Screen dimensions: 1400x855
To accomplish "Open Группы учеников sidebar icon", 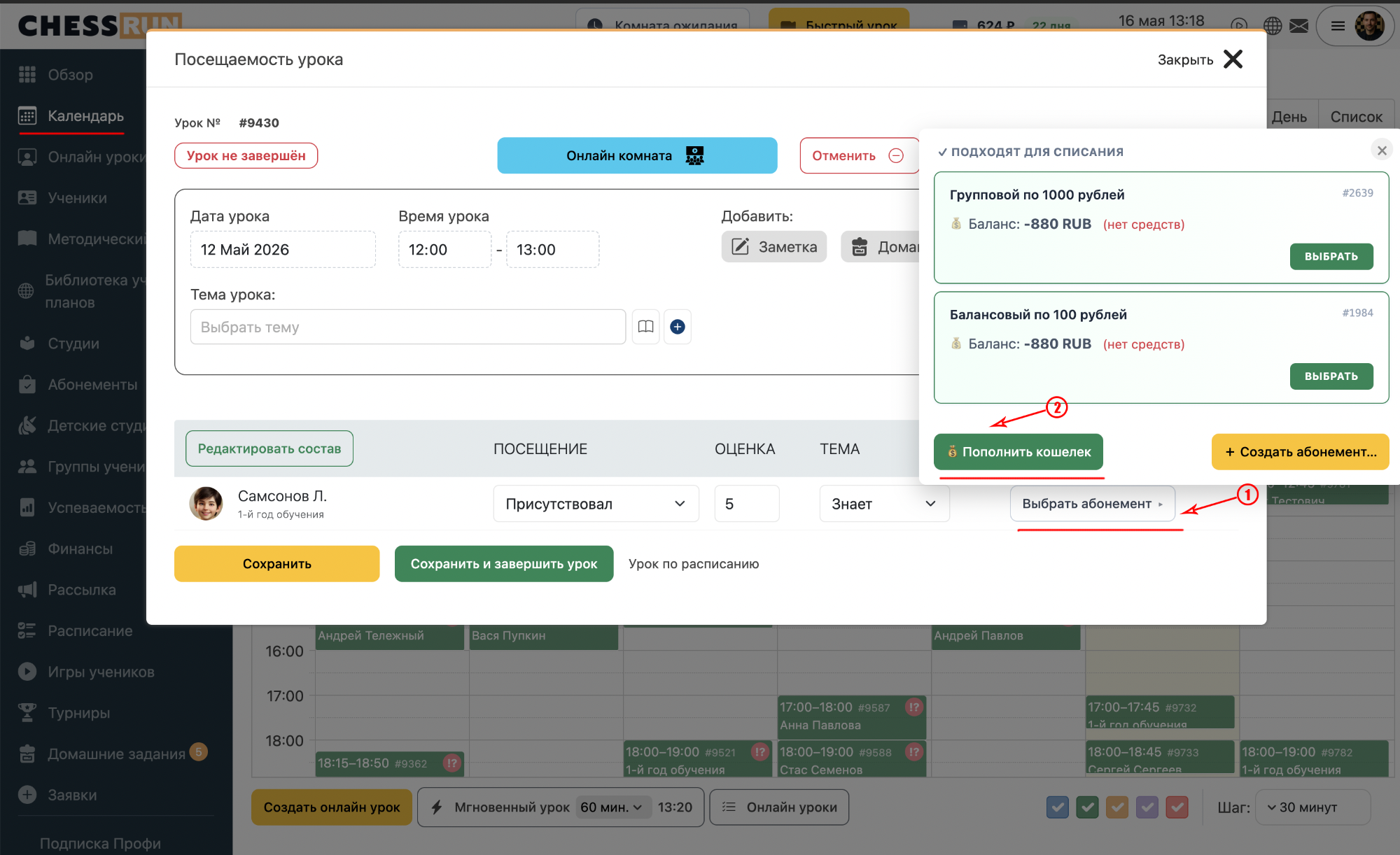I will [x=27, y=467].
